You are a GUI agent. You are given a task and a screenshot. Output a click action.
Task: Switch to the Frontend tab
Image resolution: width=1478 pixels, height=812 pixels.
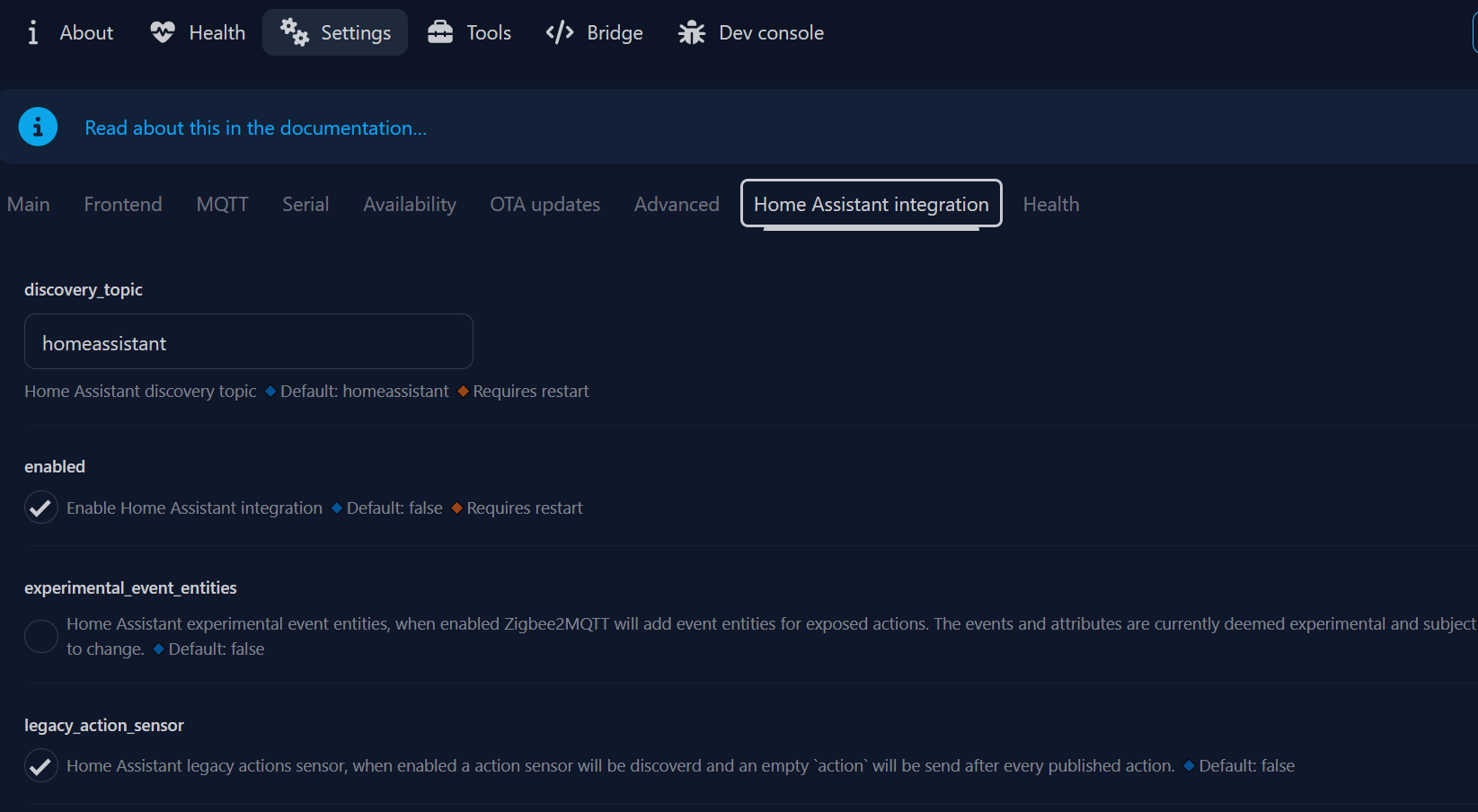tap(123, 204)
